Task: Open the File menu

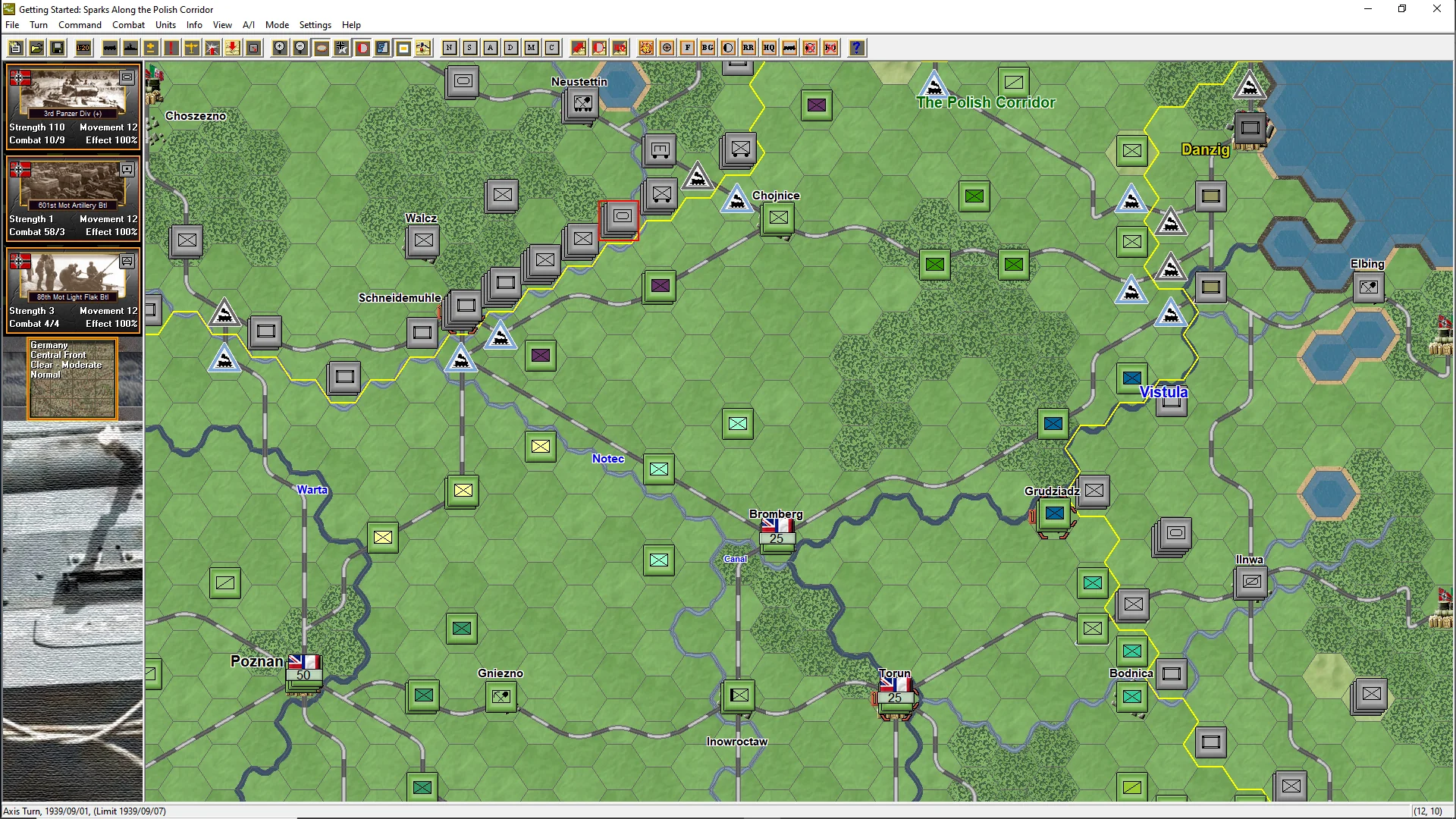Action: (x=12, y=25)
